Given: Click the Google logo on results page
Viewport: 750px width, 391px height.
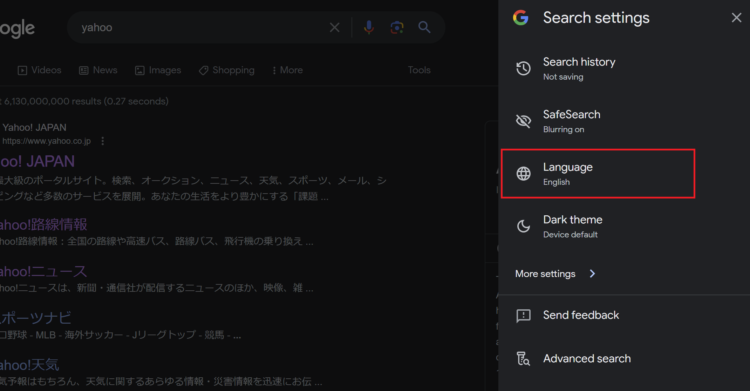Looking at the screenshot, I should pos(17,29).
